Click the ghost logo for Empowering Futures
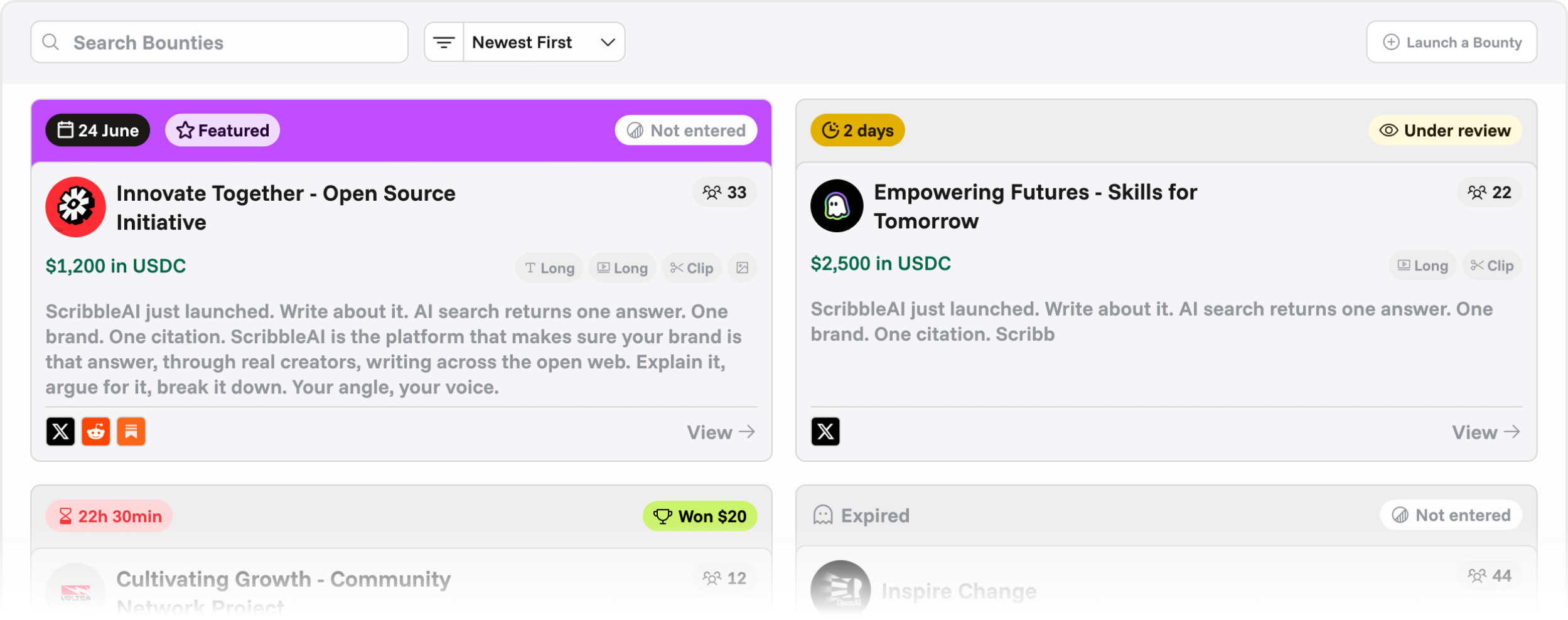 pos(837,206)
